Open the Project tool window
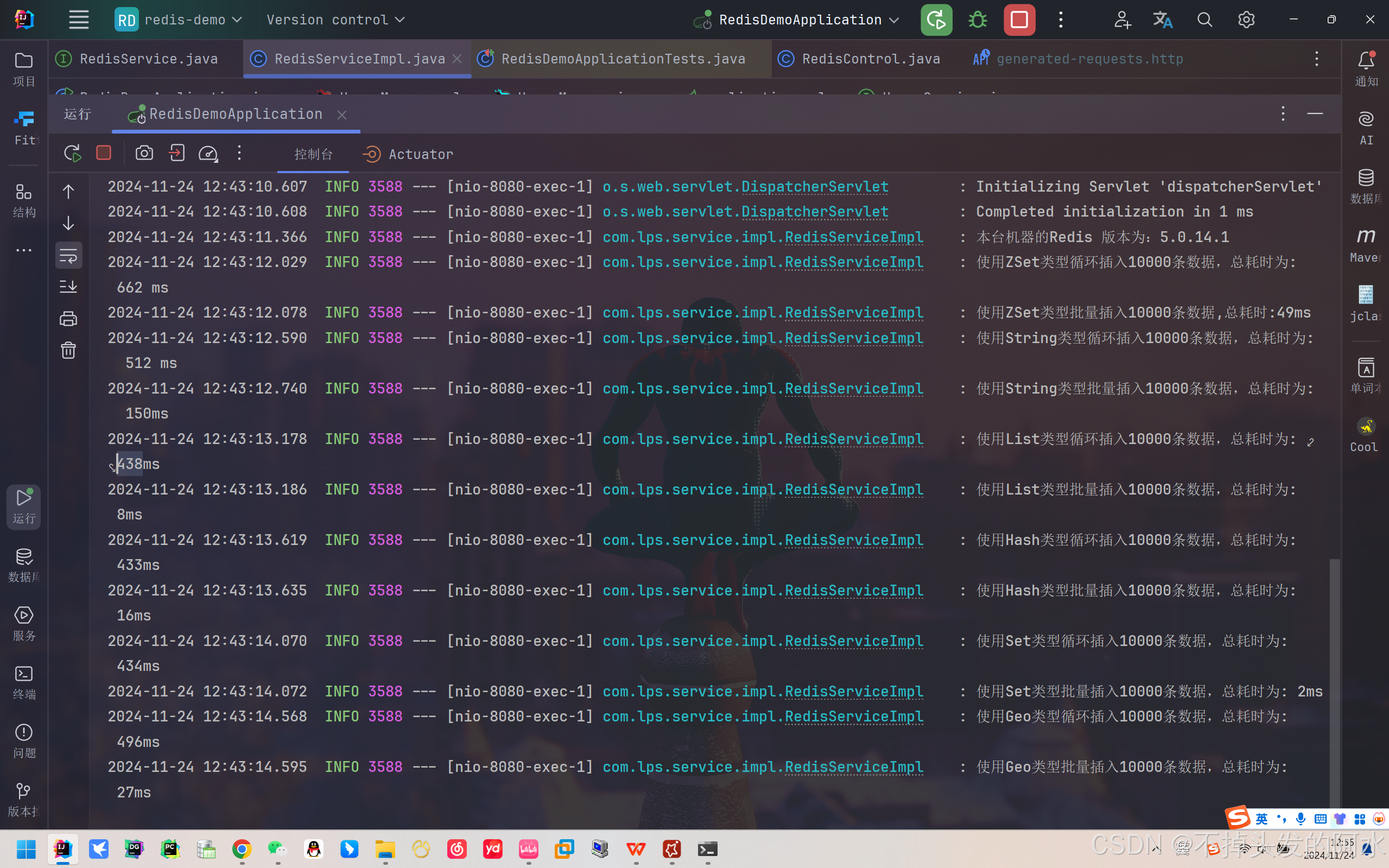 tap(23, 69)
